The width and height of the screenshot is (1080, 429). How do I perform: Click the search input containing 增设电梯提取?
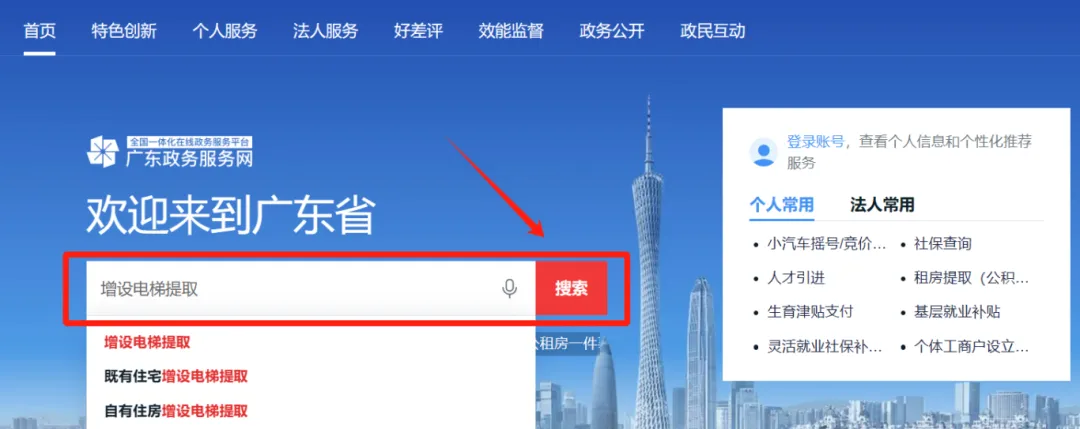311,289
